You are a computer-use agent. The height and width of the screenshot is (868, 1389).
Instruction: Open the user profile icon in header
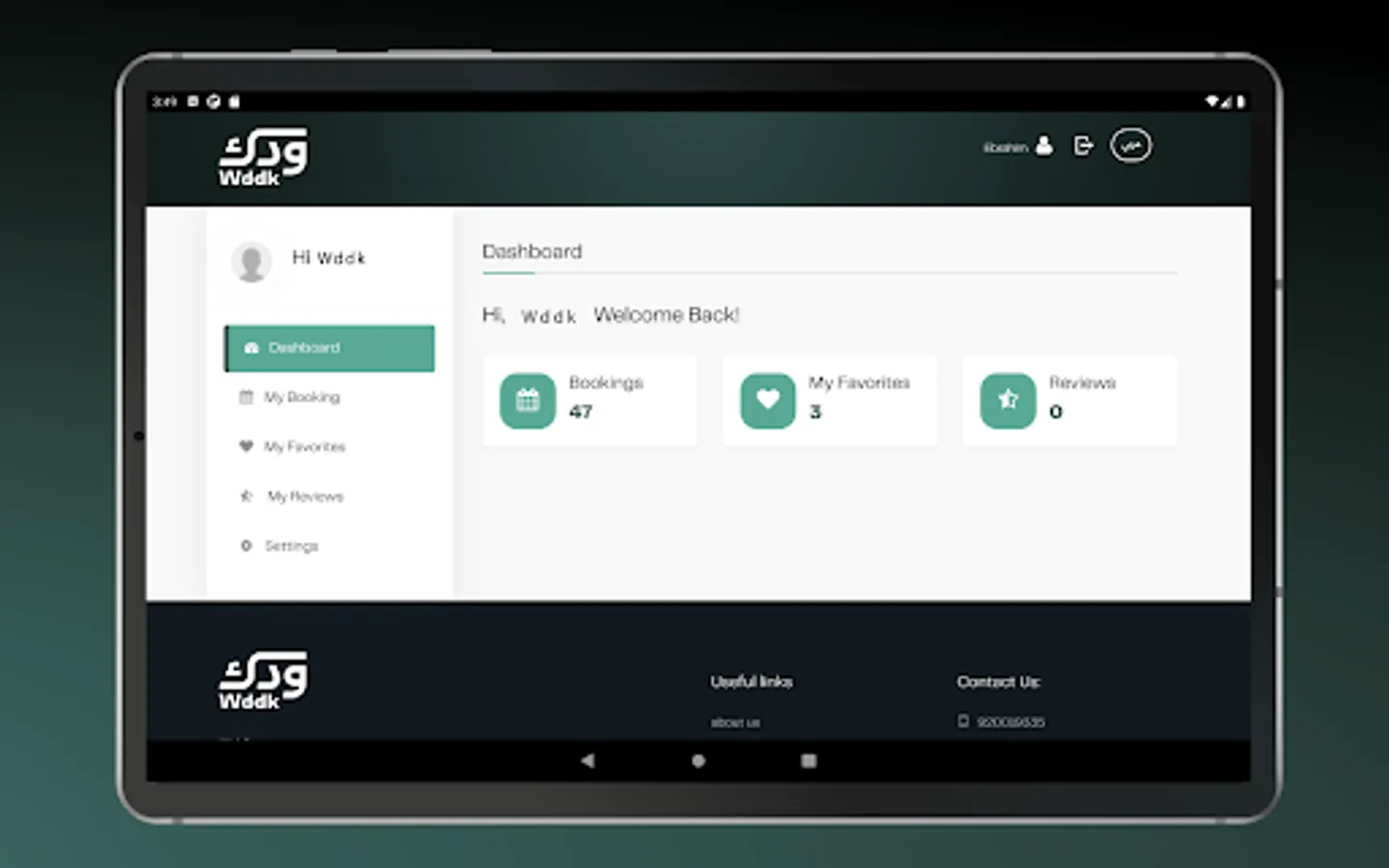pyautogui.click(x=1044, y=146)
